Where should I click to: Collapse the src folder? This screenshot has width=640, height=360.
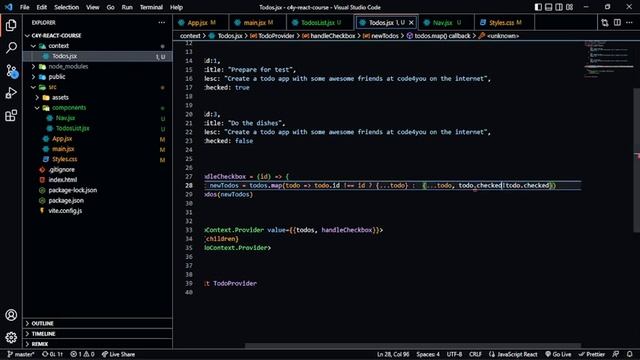click(x=97, y=87)
